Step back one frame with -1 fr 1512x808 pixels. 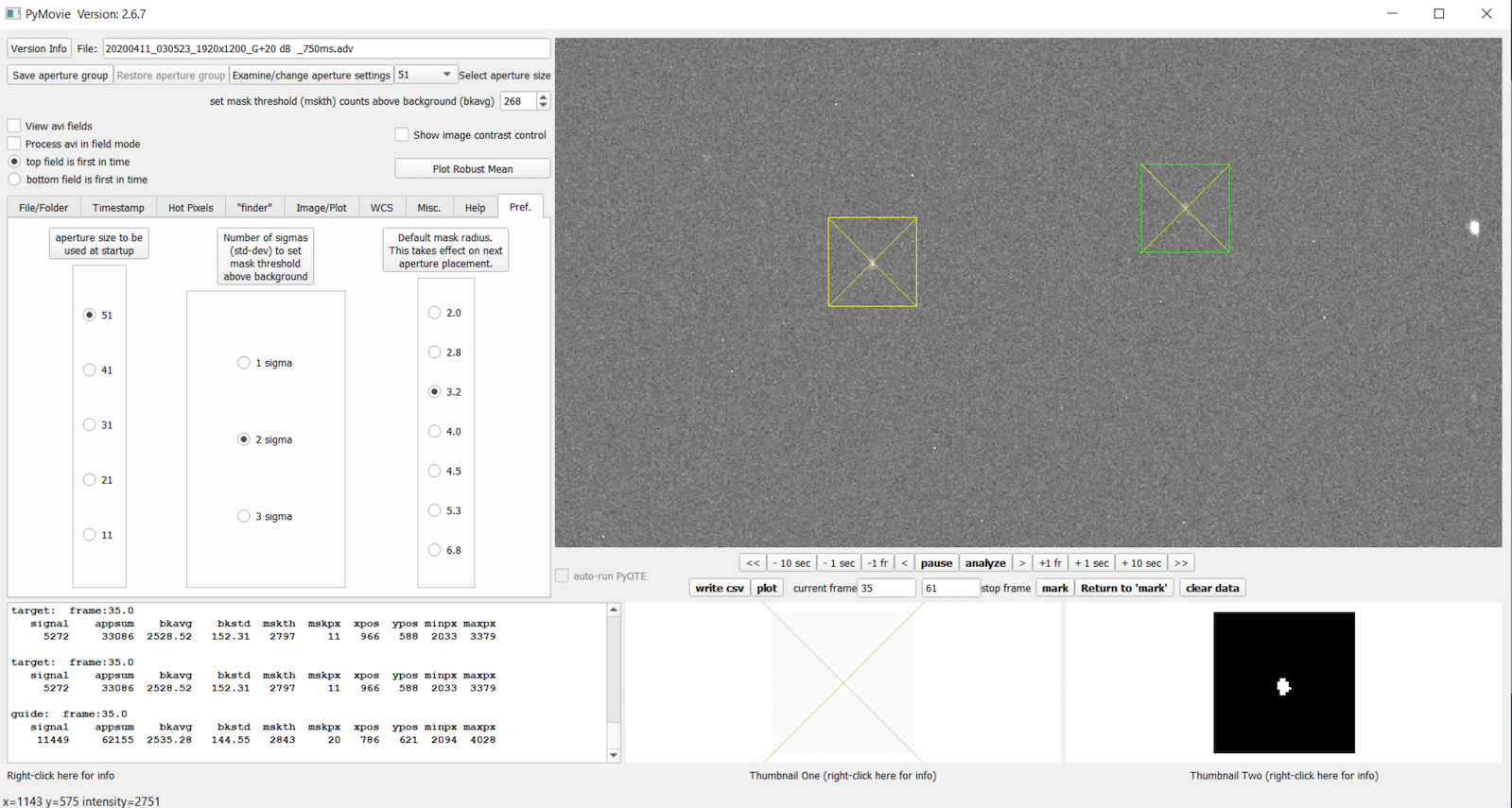[878, 563]
